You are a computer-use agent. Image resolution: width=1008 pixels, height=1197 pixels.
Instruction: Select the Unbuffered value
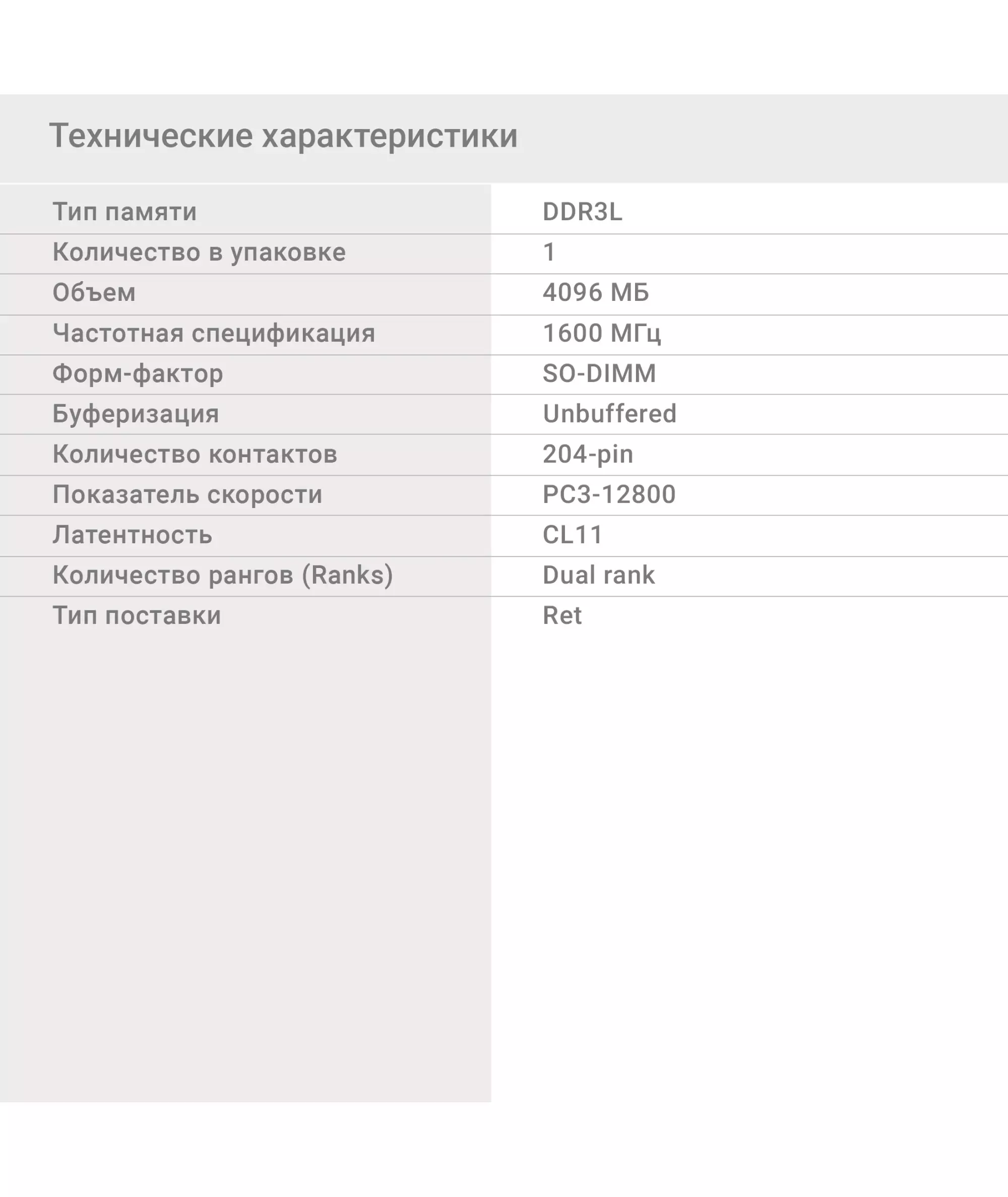[x=610, y=414]
